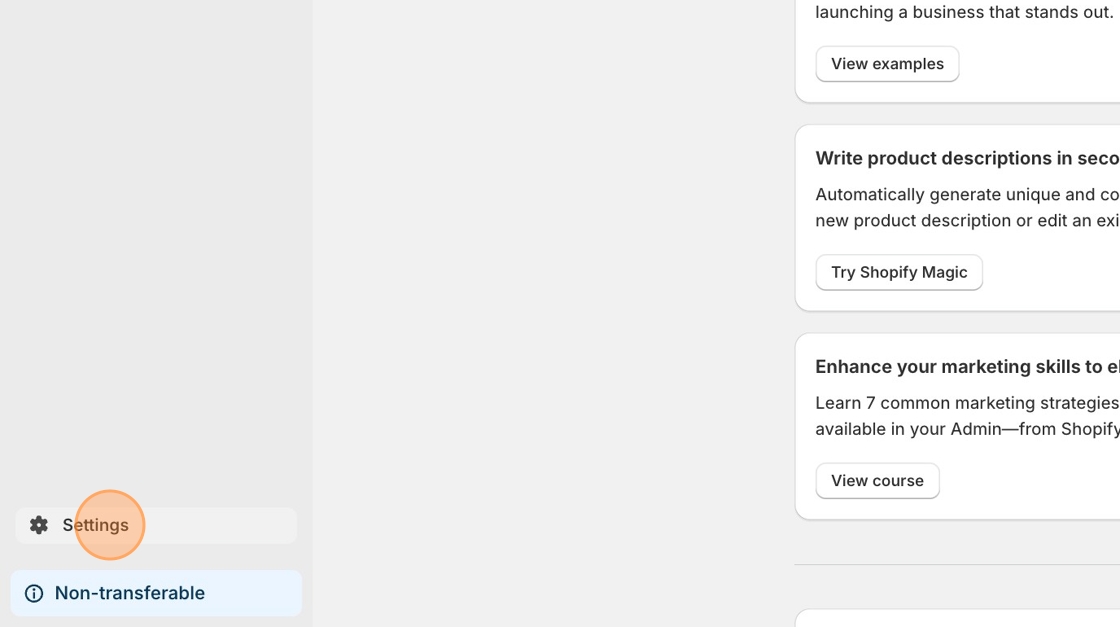The image size is (1120, 627).
Task: Click the Settings gear icon
Action: (39, 525)
